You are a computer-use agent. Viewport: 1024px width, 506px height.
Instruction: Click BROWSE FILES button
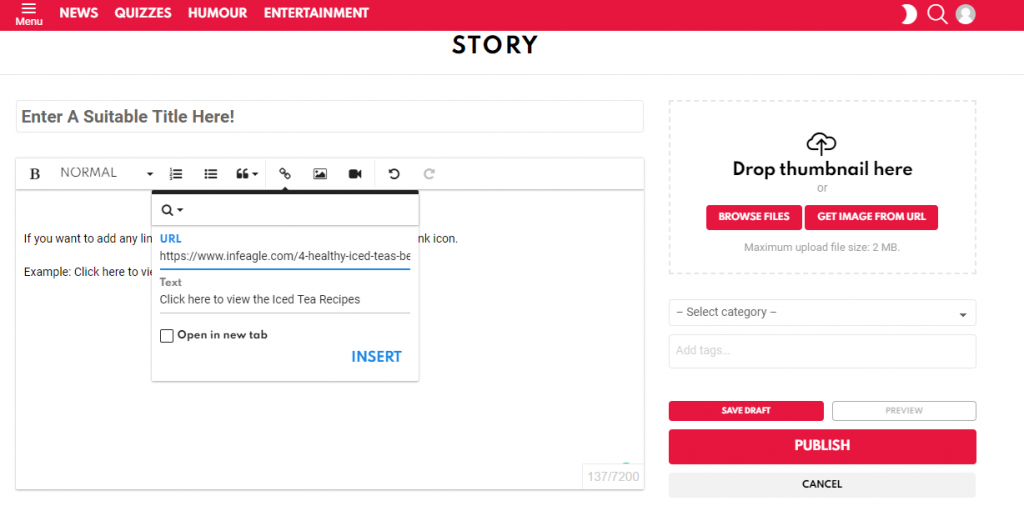click(x=754, y=217)
